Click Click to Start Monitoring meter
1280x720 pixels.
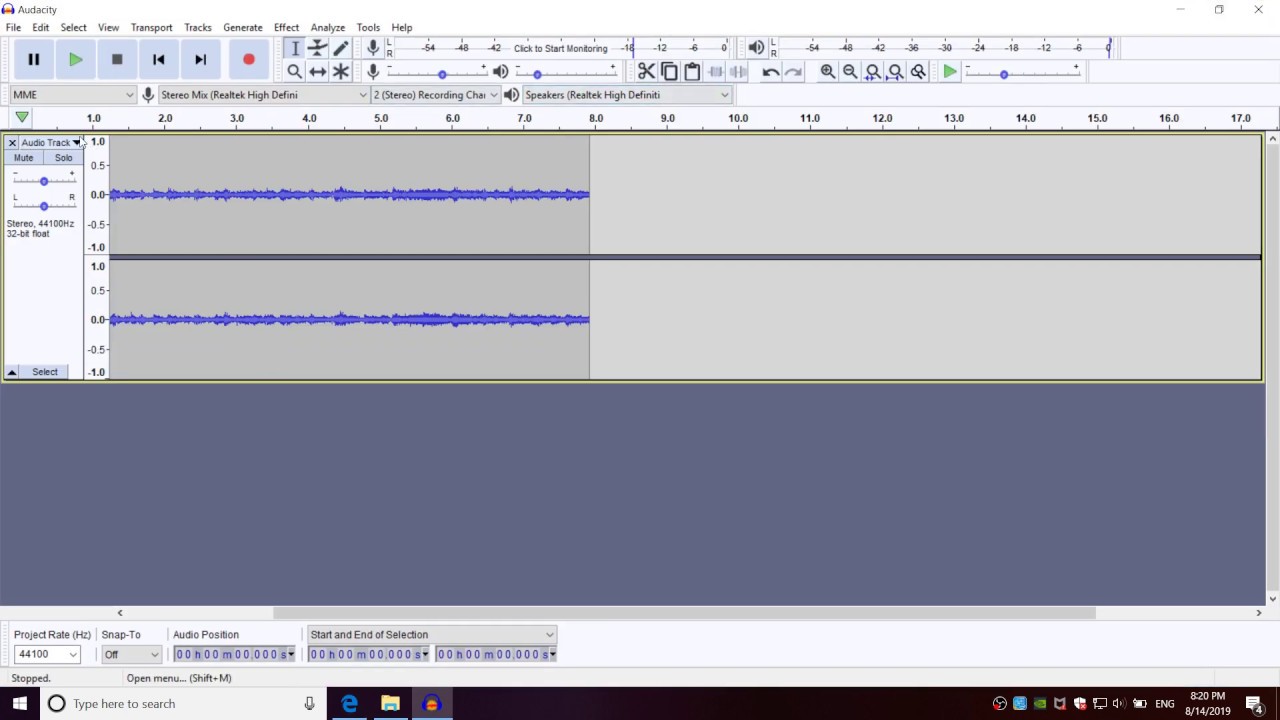[x=560, y=48]
